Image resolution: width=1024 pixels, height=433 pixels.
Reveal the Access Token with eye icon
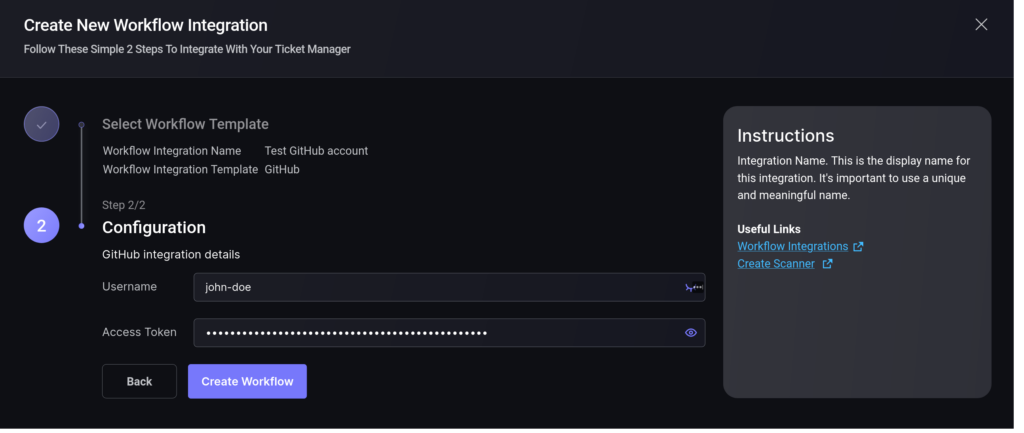(x=691, y=333)
